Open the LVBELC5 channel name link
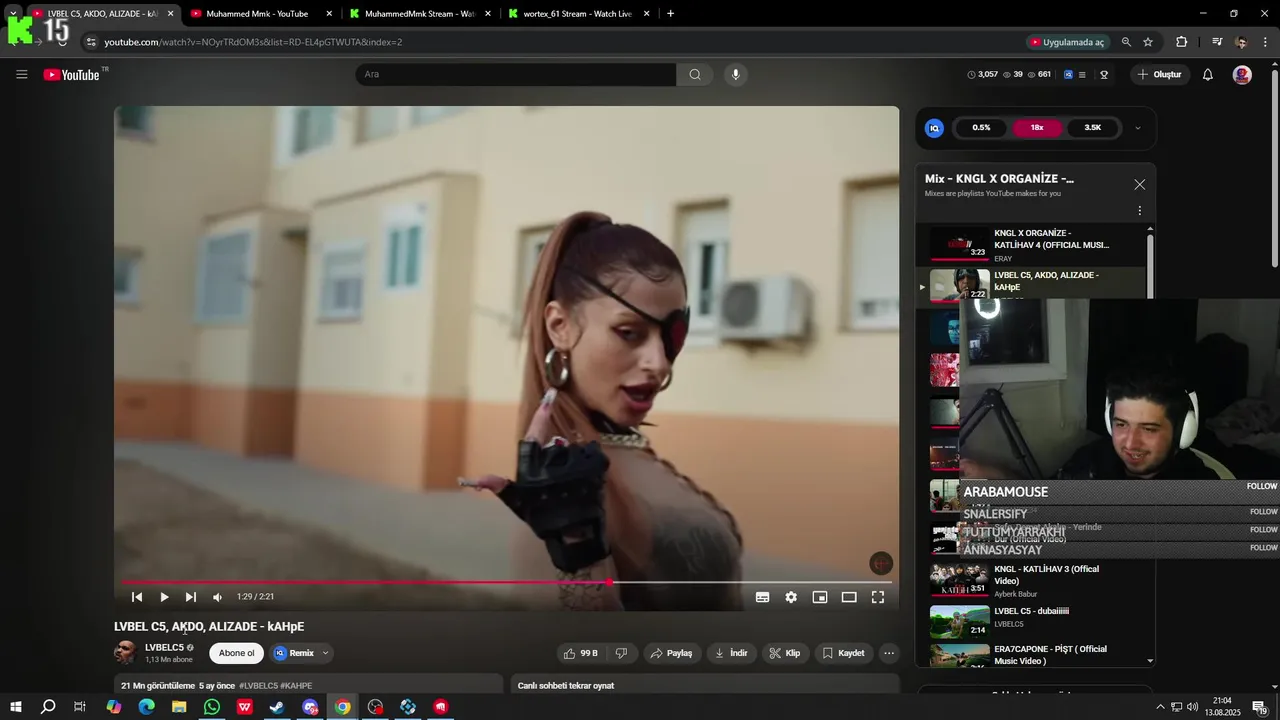 (x=164, y=648)
